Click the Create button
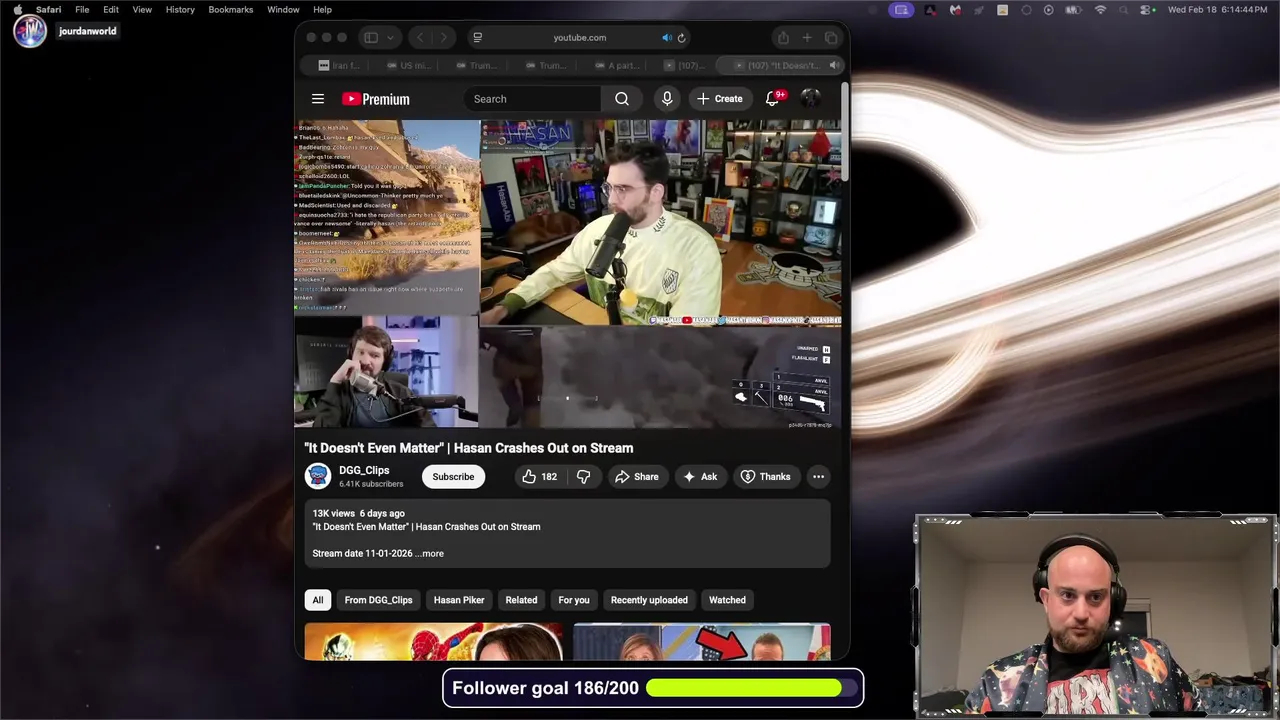1280x720 pixels. (720, 99)
